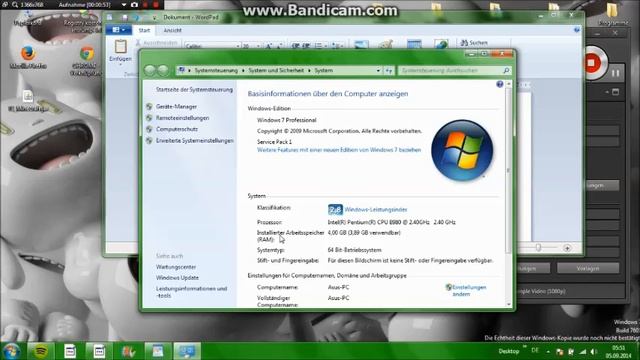Open Wartungscenter link
The height and width of the screenshot is (360, 640).
176,267
